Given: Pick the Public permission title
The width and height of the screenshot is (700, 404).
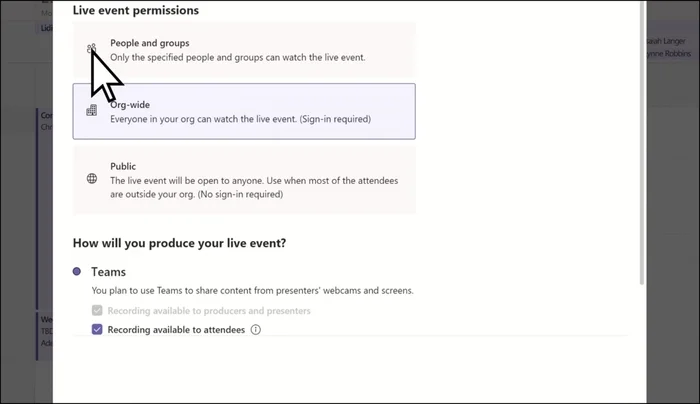Looking at the screenshot, I should 123,166.
